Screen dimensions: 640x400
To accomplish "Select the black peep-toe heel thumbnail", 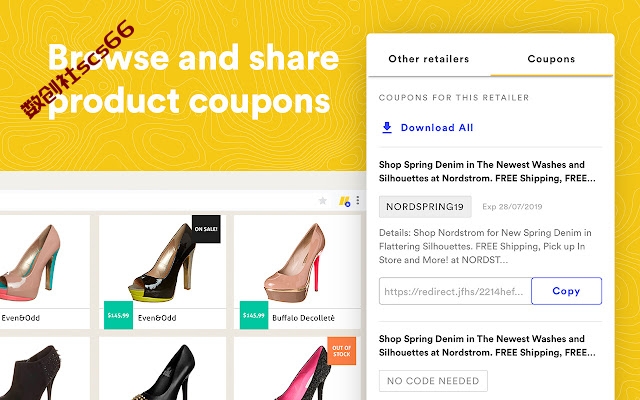I will pos(162,261).
